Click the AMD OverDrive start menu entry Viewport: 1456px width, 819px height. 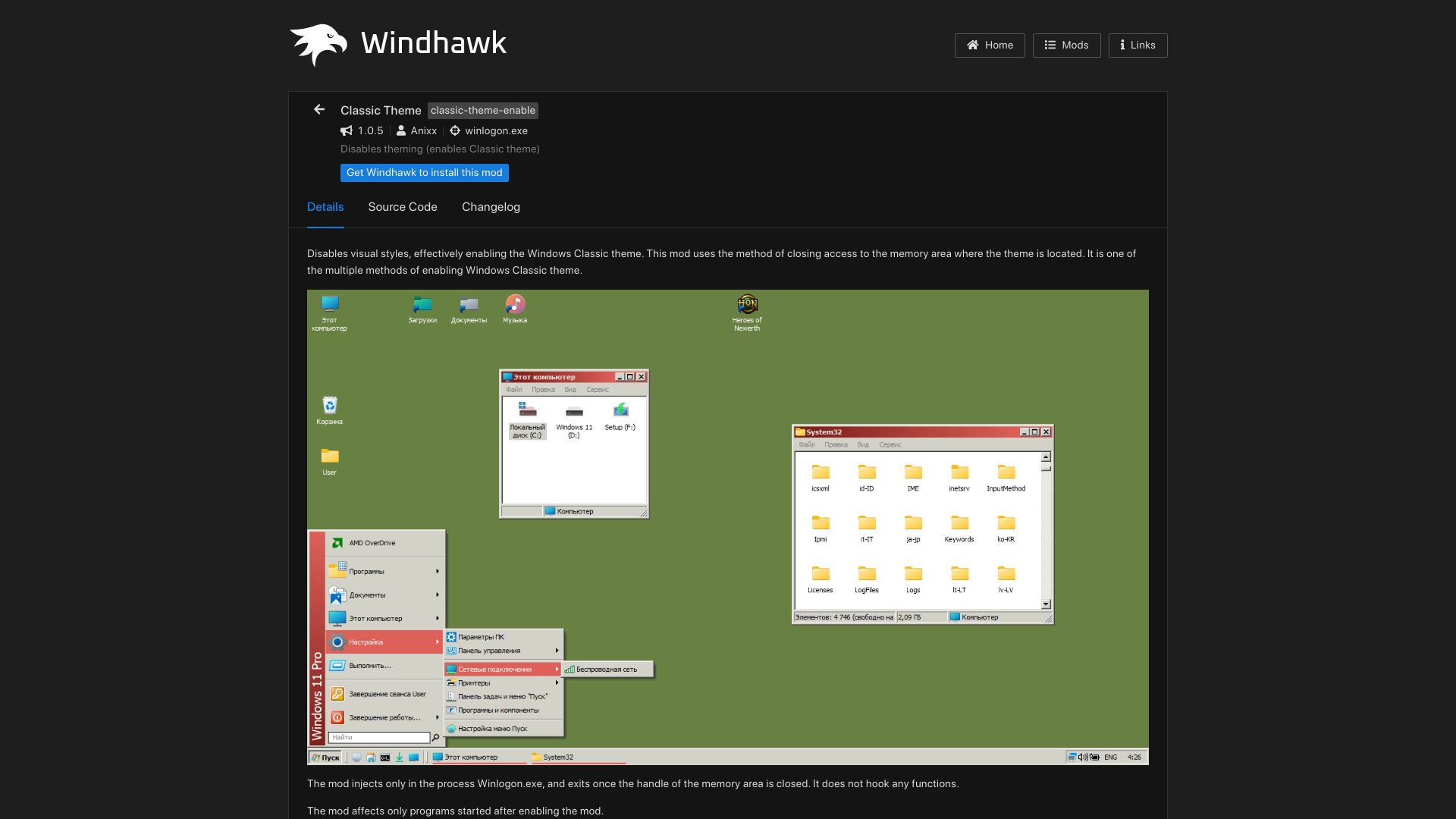[x=385, y=543]
